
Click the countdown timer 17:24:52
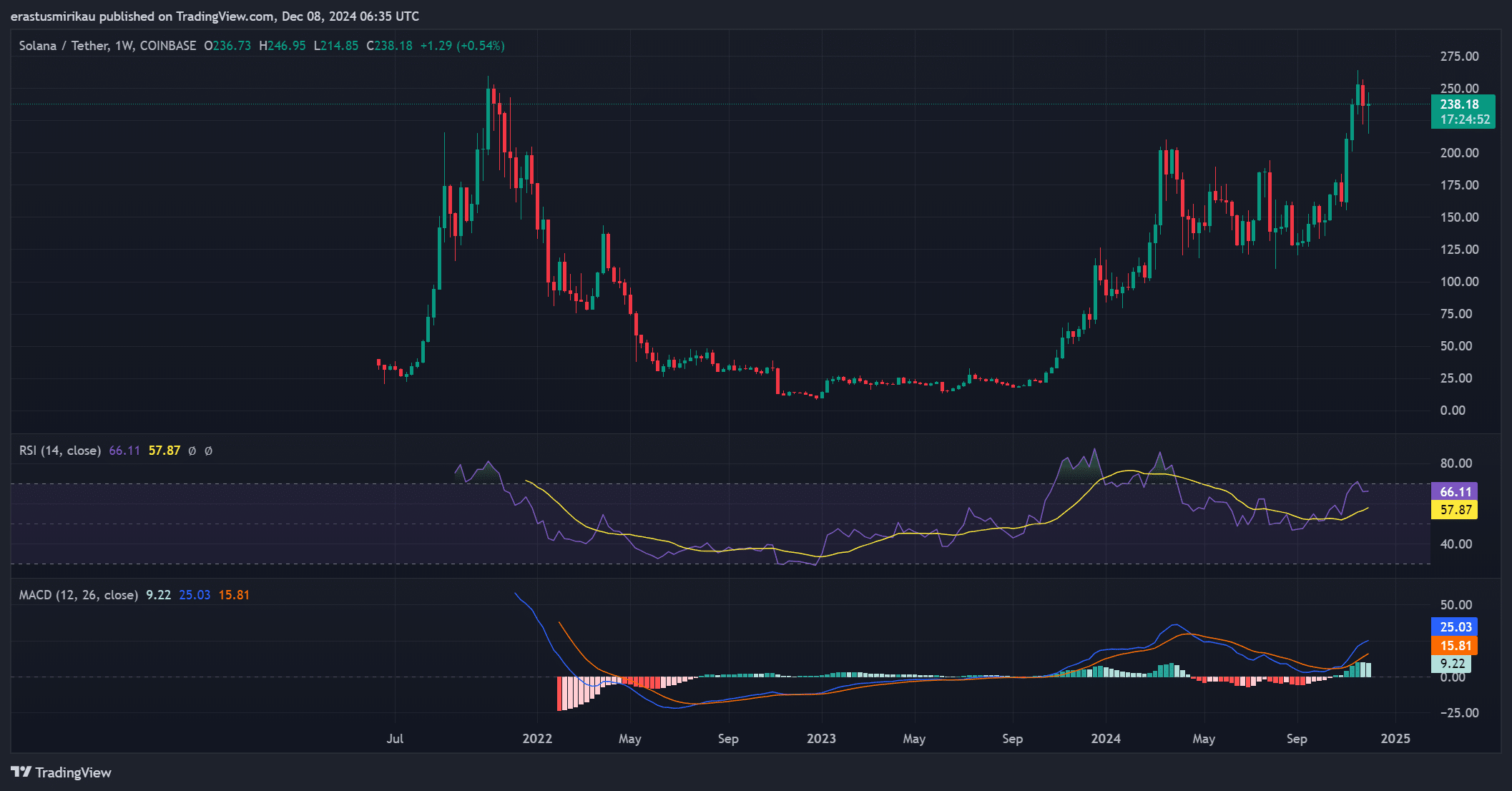click(1465, 119)
